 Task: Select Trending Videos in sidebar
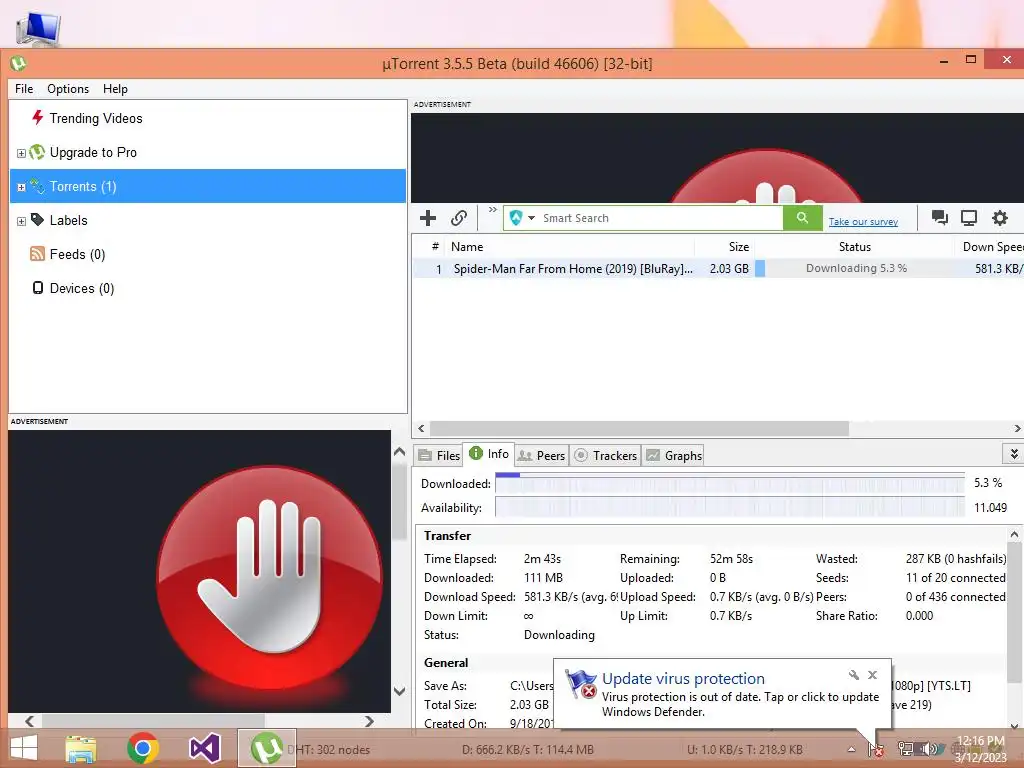click(x=95, y=118)
